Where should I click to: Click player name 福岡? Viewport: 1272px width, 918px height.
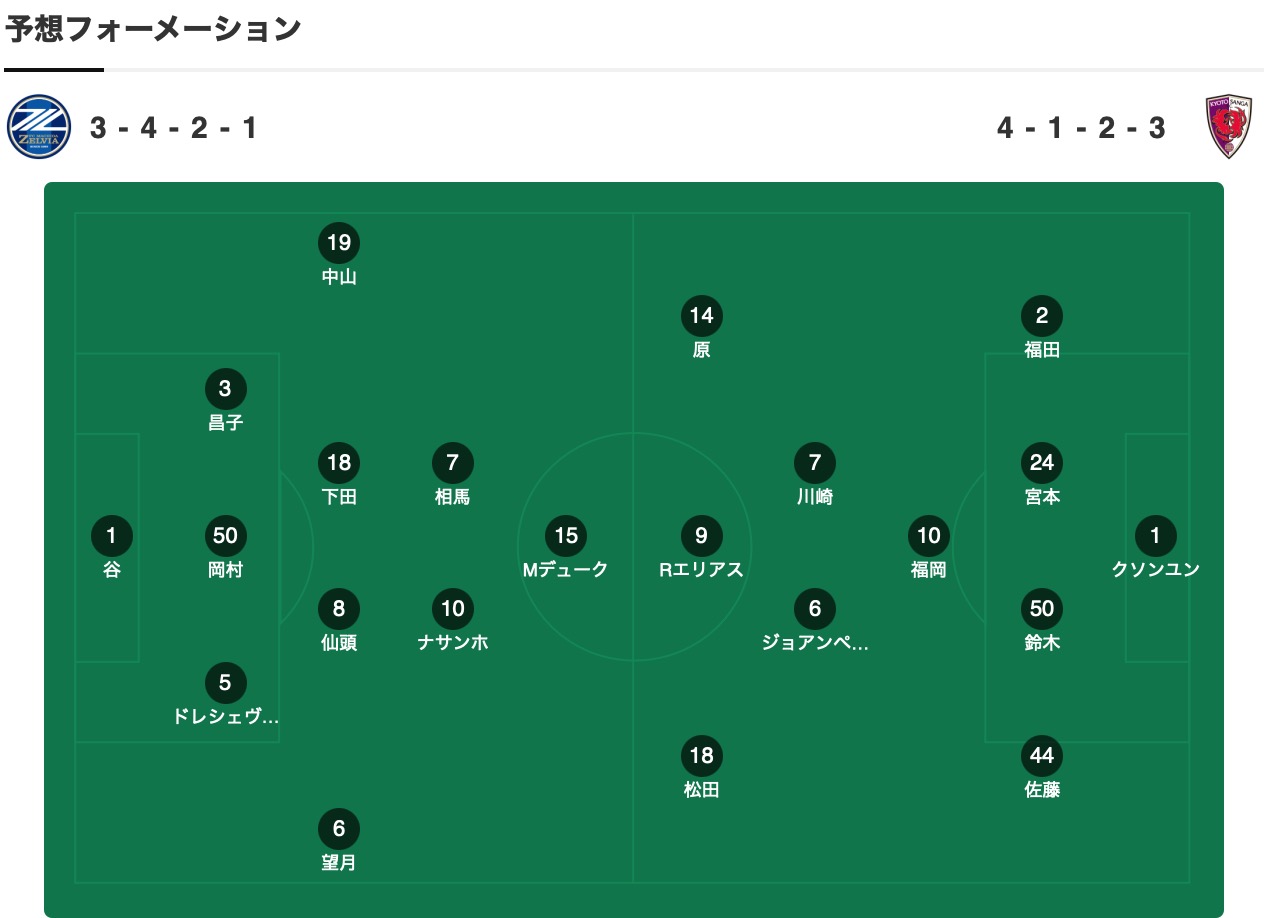point(929,570)
